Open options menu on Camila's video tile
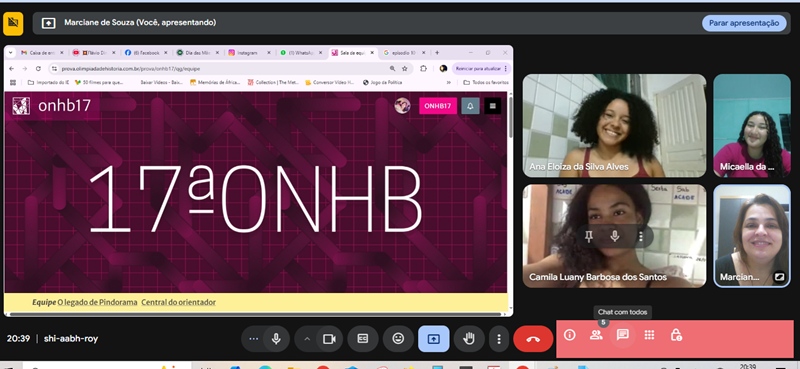This screenshot has width=800, height=369. [x=641, y=236]
